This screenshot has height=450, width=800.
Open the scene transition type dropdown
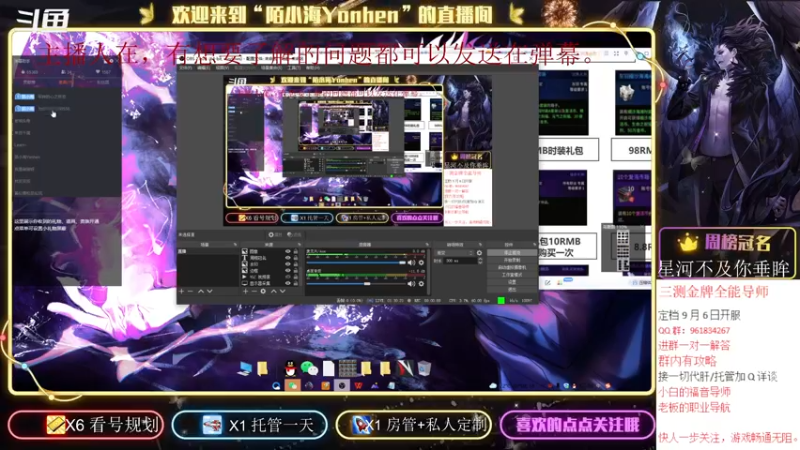coord(455,253)
